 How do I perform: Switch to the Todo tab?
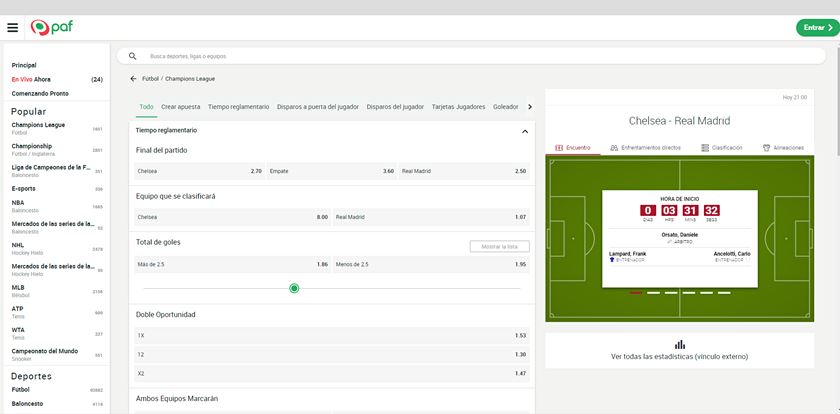click(146, 107)
